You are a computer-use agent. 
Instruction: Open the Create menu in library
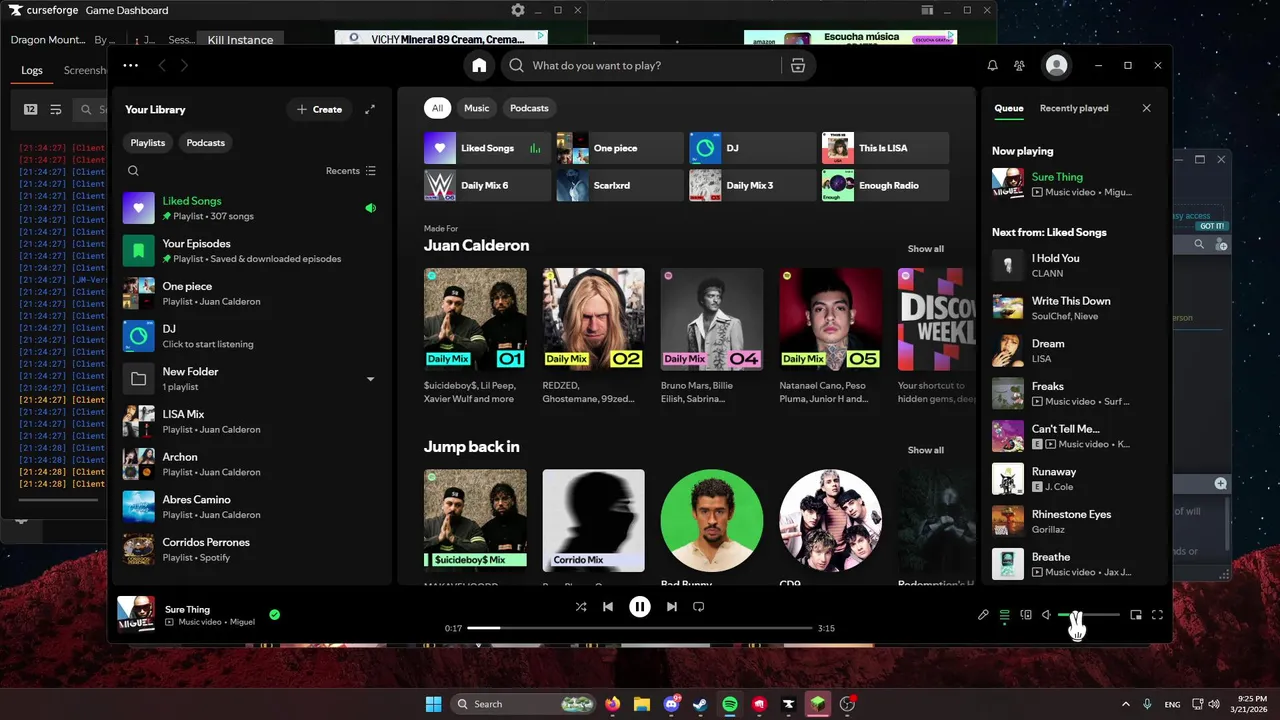tap(319, 109)
